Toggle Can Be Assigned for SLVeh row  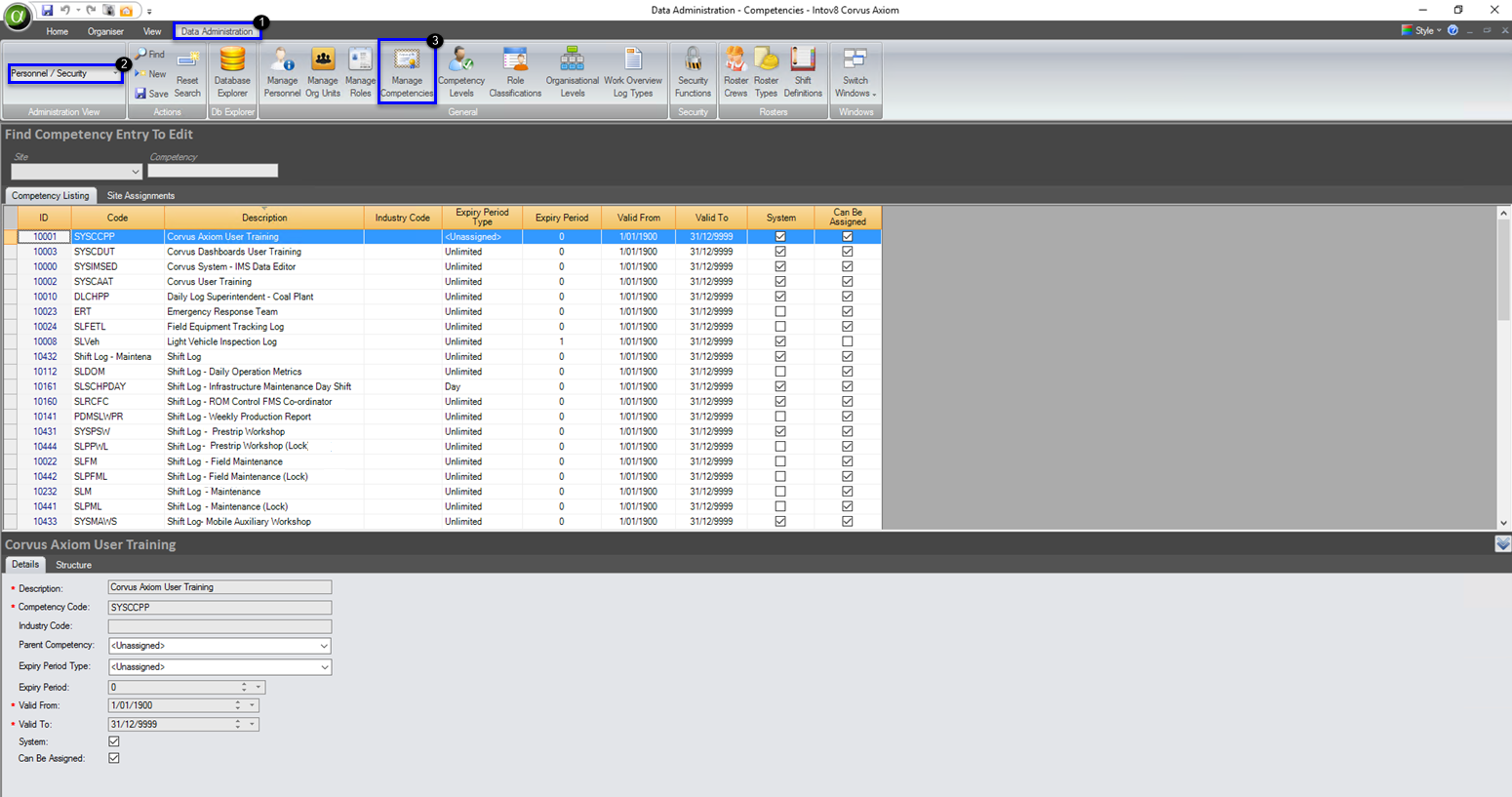click(848, 341)
